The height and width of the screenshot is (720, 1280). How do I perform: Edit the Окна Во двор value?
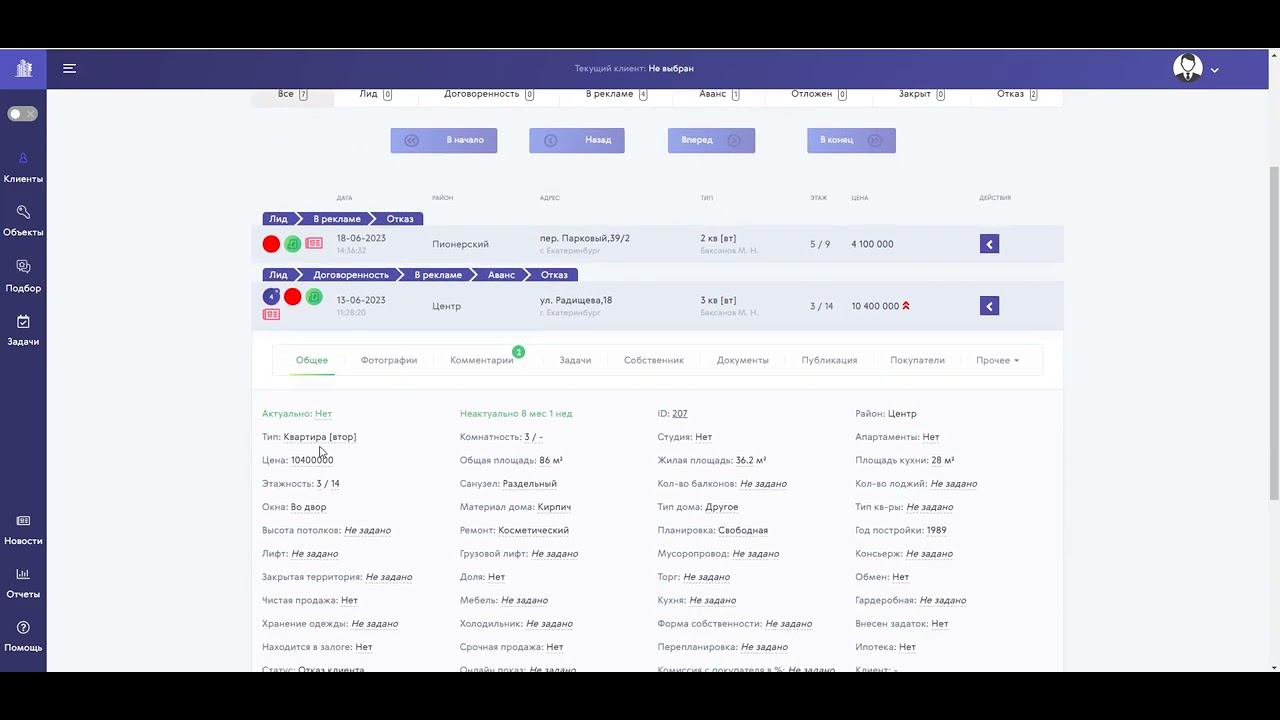click(308, 507)
